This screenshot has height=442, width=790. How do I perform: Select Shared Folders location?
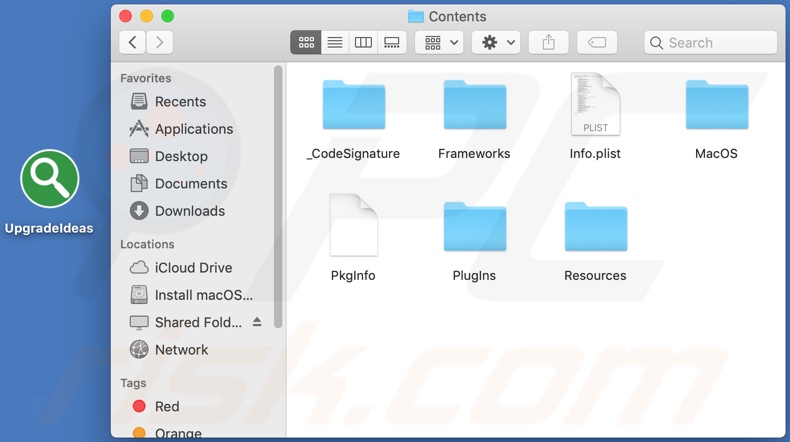click(x=186, y=322)
